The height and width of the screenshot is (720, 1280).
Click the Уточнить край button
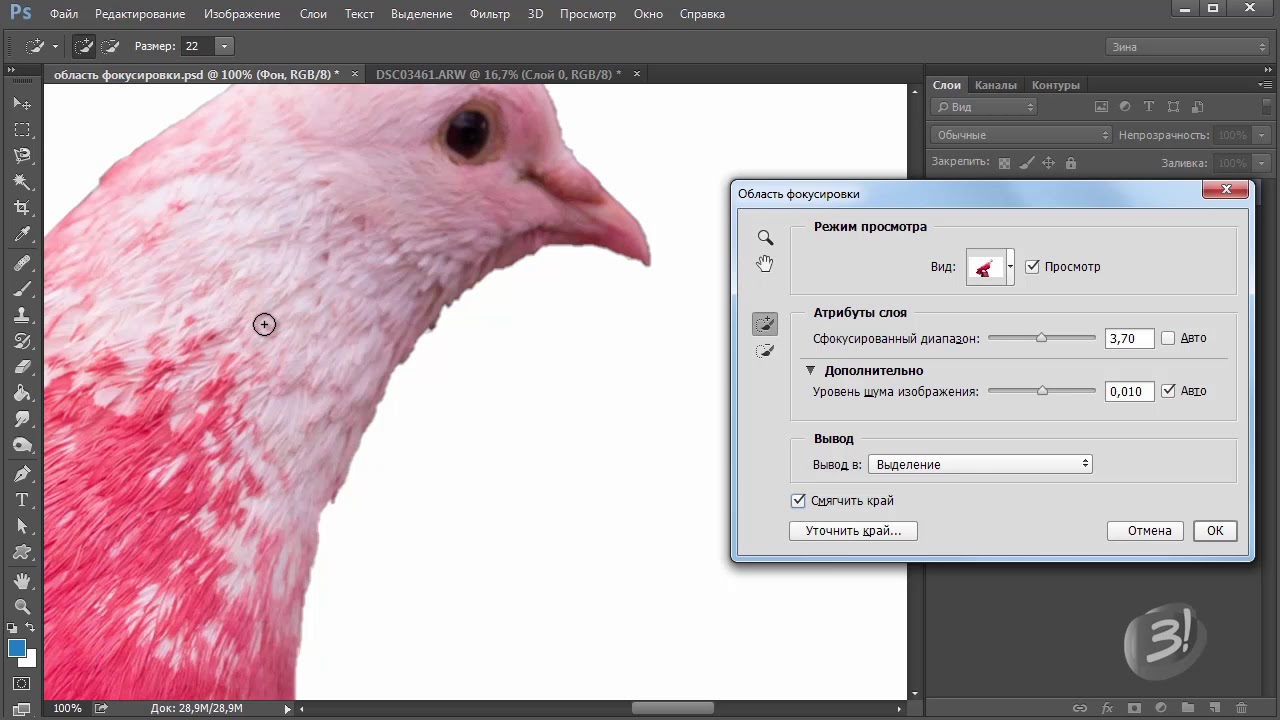(853, 531)
